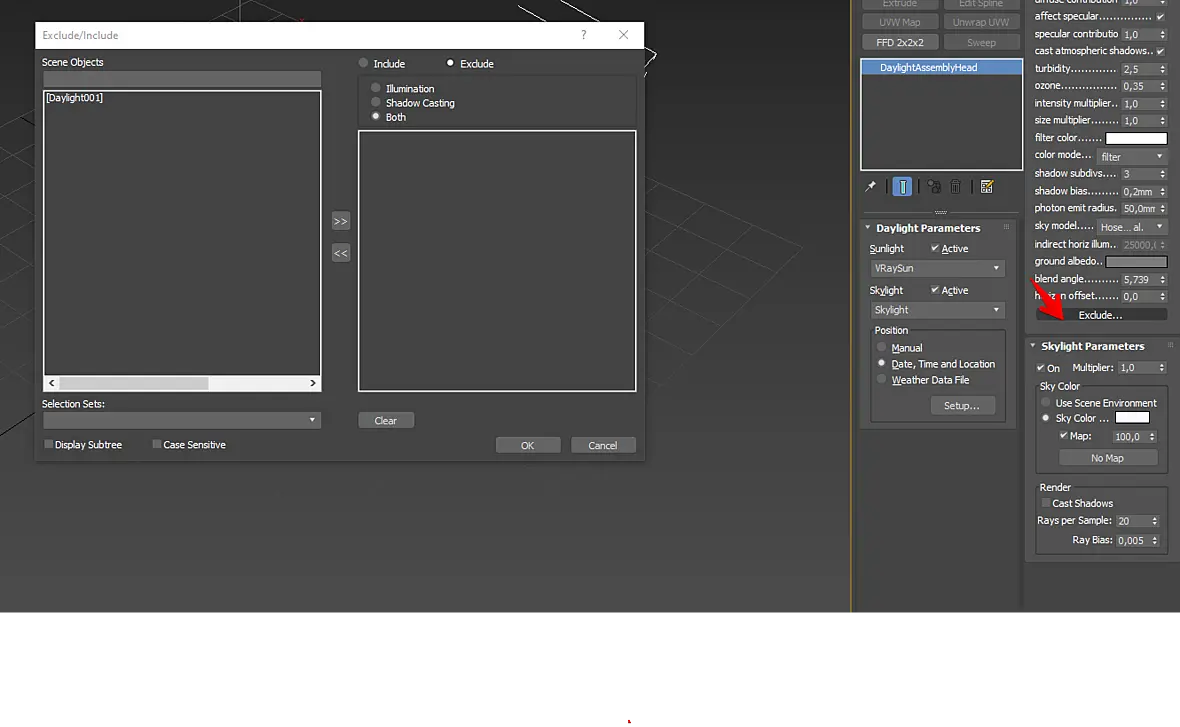The height and width of the screenshot is (727, 1180).
Task: Click make unique icon in stack toolbar
Action: click(934, 187)
